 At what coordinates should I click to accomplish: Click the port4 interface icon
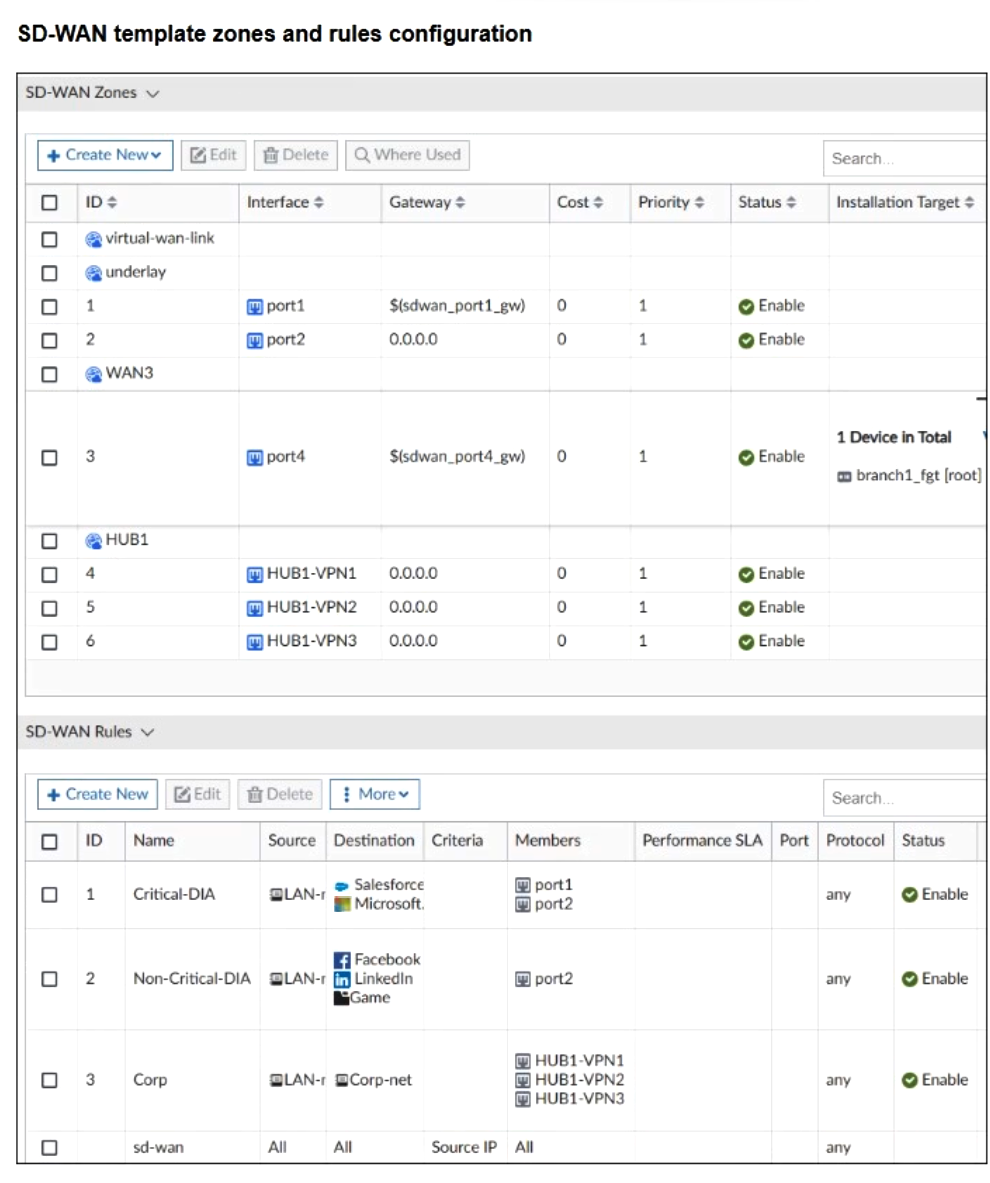255,457
